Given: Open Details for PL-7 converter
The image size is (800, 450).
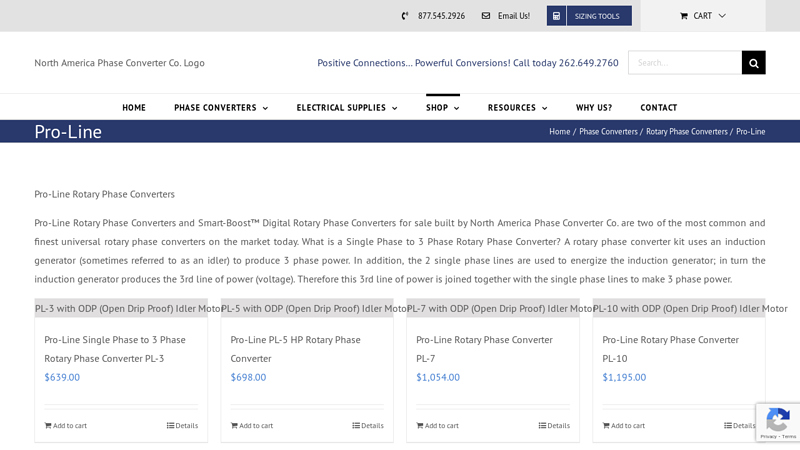Looking at the screenshot, I should point(554,426).
